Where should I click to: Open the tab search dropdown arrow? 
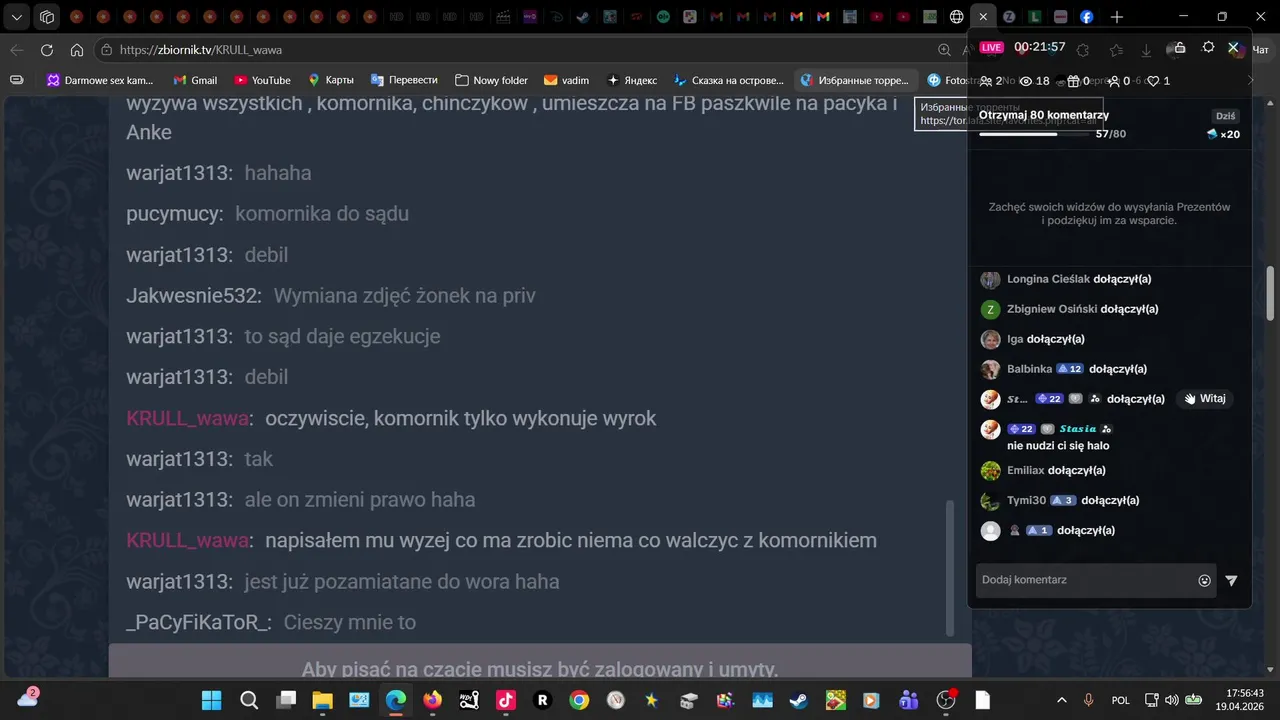click(17, 17)
